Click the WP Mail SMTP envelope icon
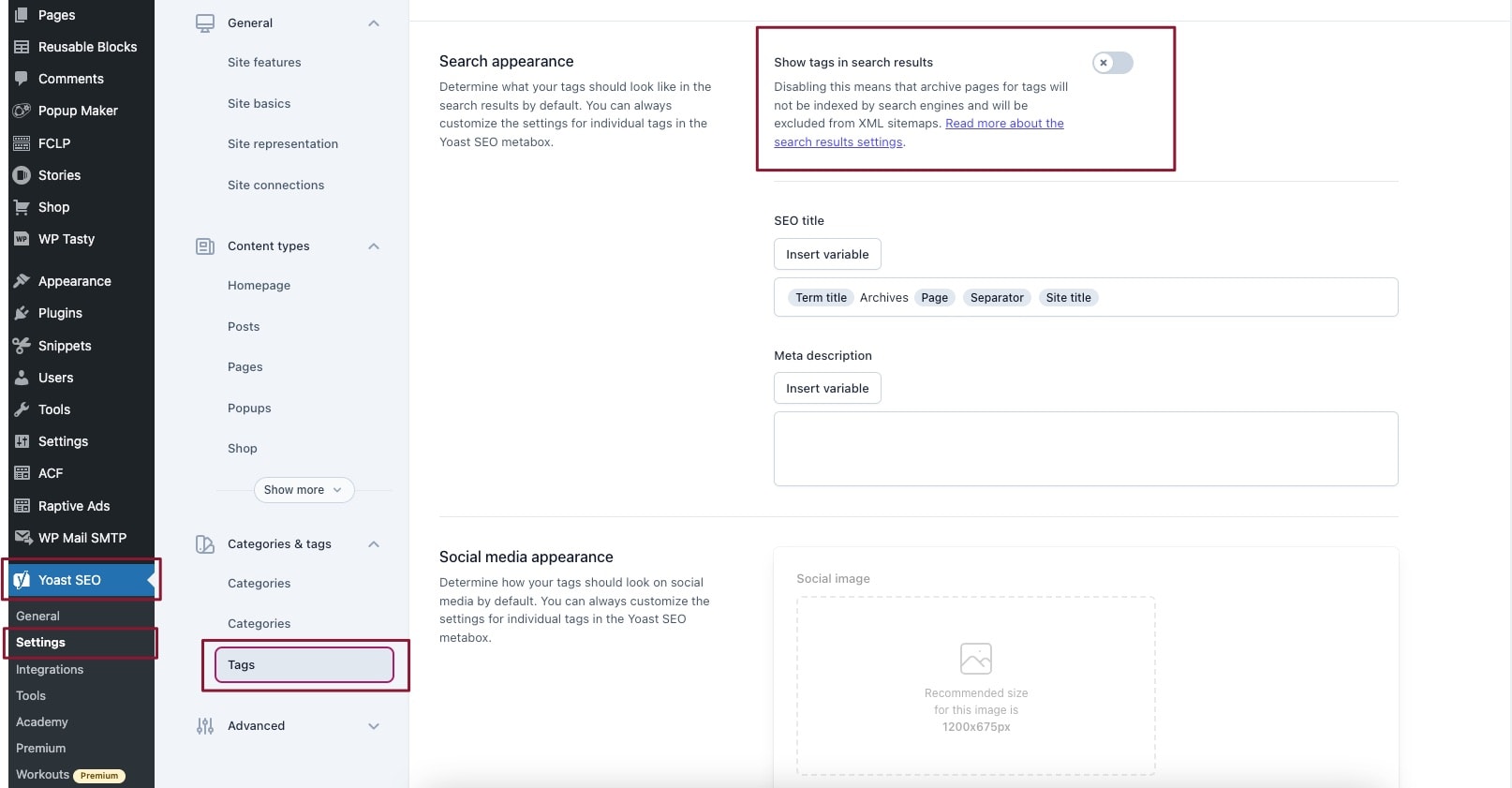 (x=22, y=538)
